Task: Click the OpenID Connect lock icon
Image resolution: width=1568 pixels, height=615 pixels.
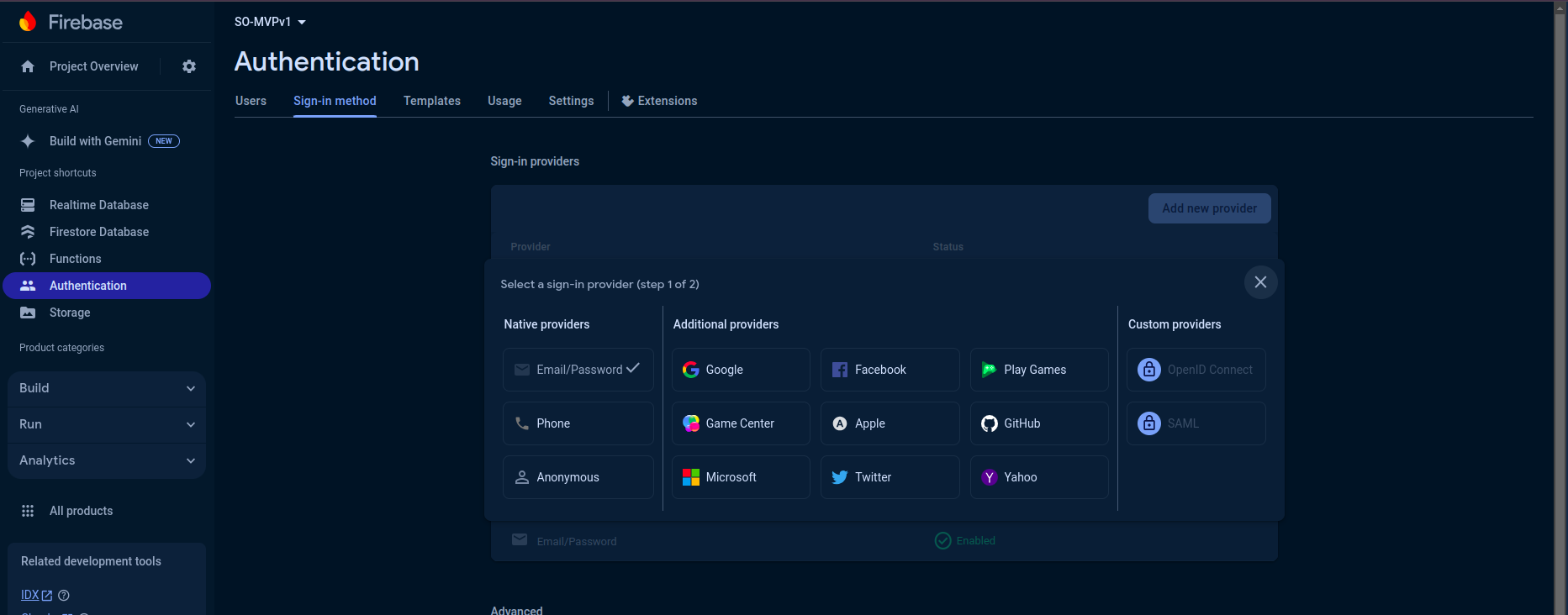Action: [x=1149, y=370]
